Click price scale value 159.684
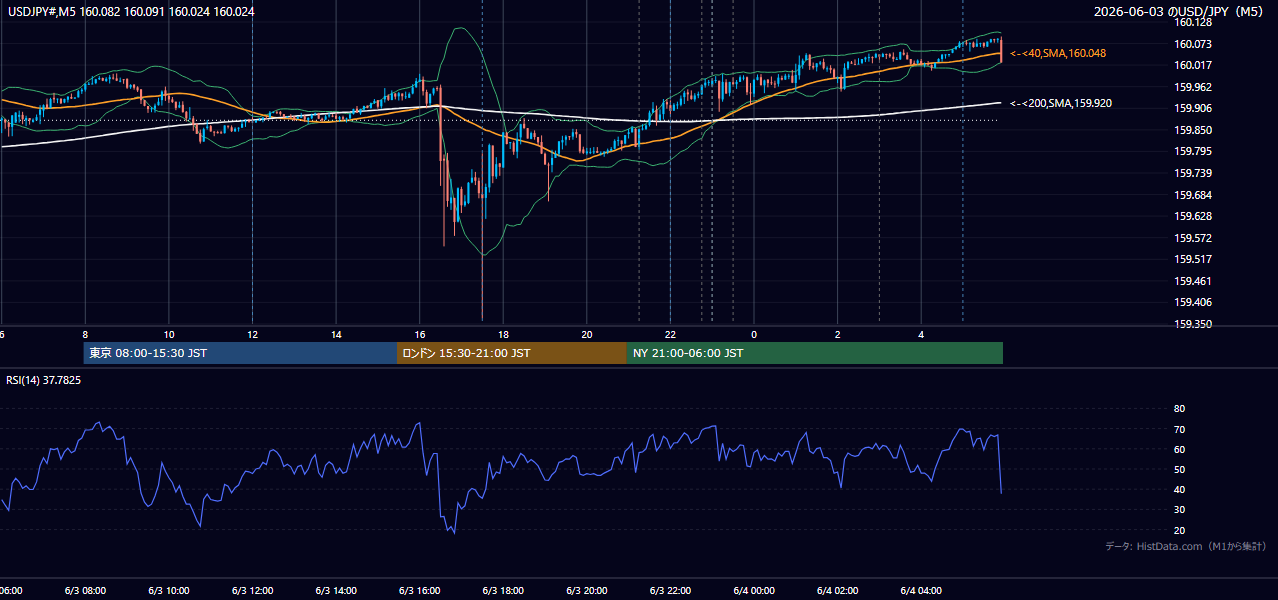The height and width of the screenshot is (600, 1278). point(1193,195)
